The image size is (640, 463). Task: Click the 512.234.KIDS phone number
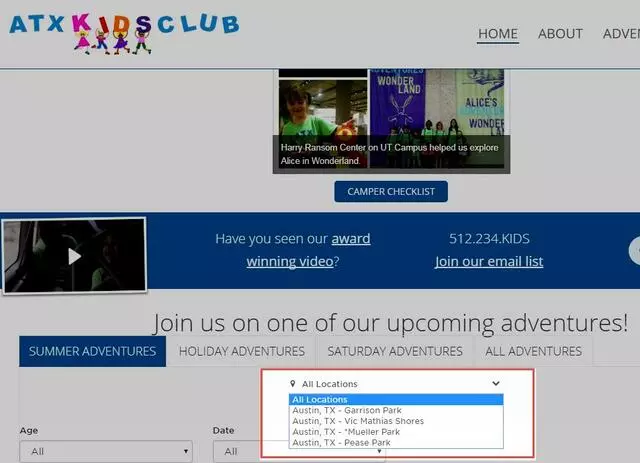tap(489, 238)
